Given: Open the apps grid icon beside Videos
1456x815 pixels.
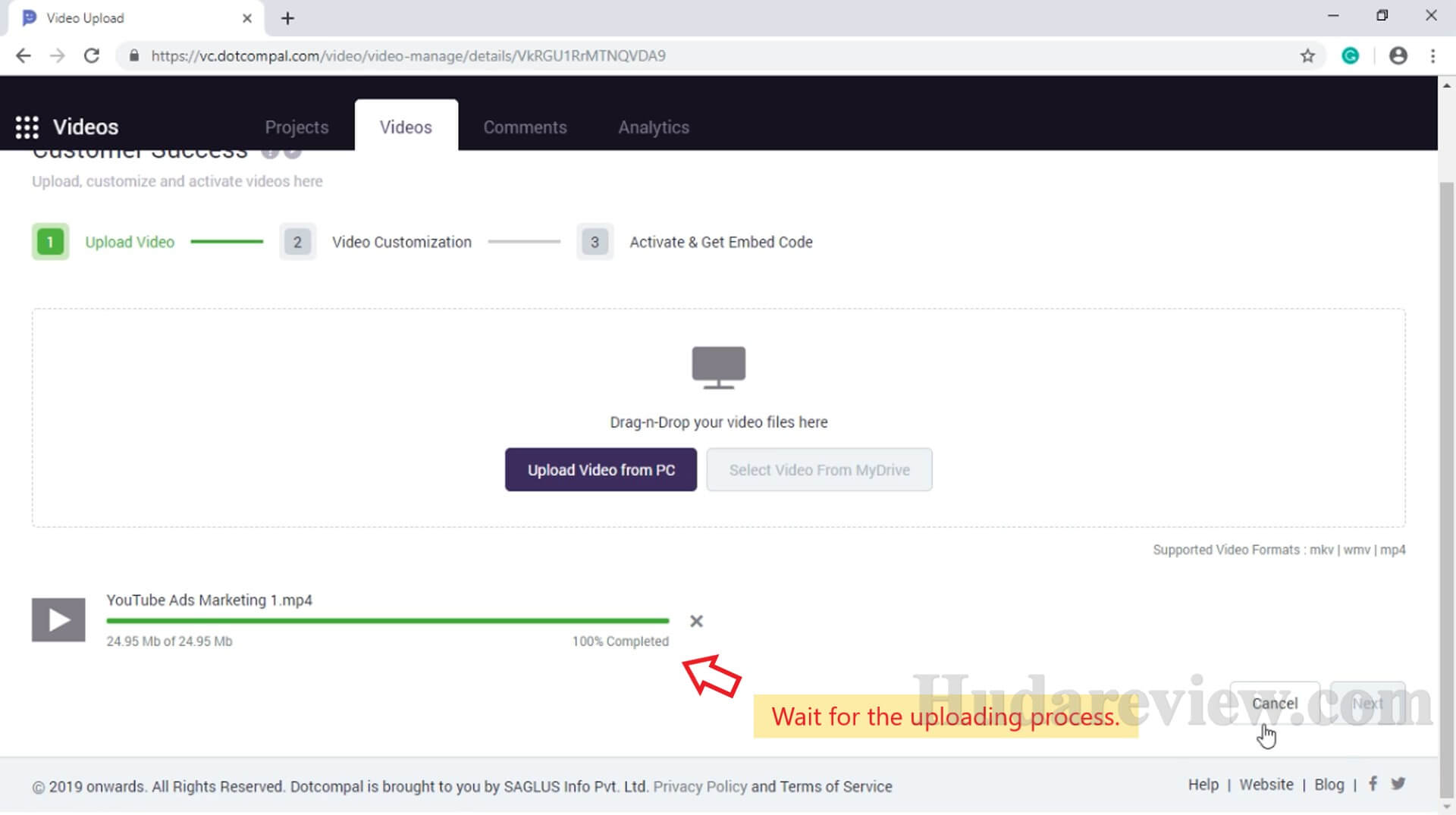Looking at the screenshot, I should [x=27, y=127].
